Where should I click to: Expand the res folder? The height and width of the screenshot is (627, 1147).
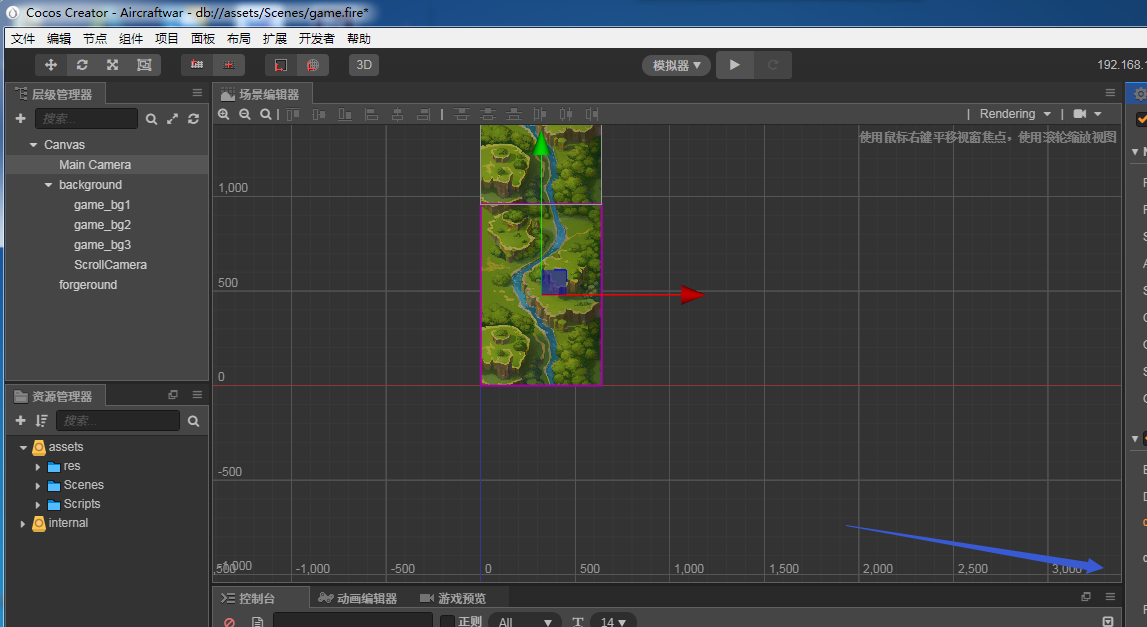point(38,466)
